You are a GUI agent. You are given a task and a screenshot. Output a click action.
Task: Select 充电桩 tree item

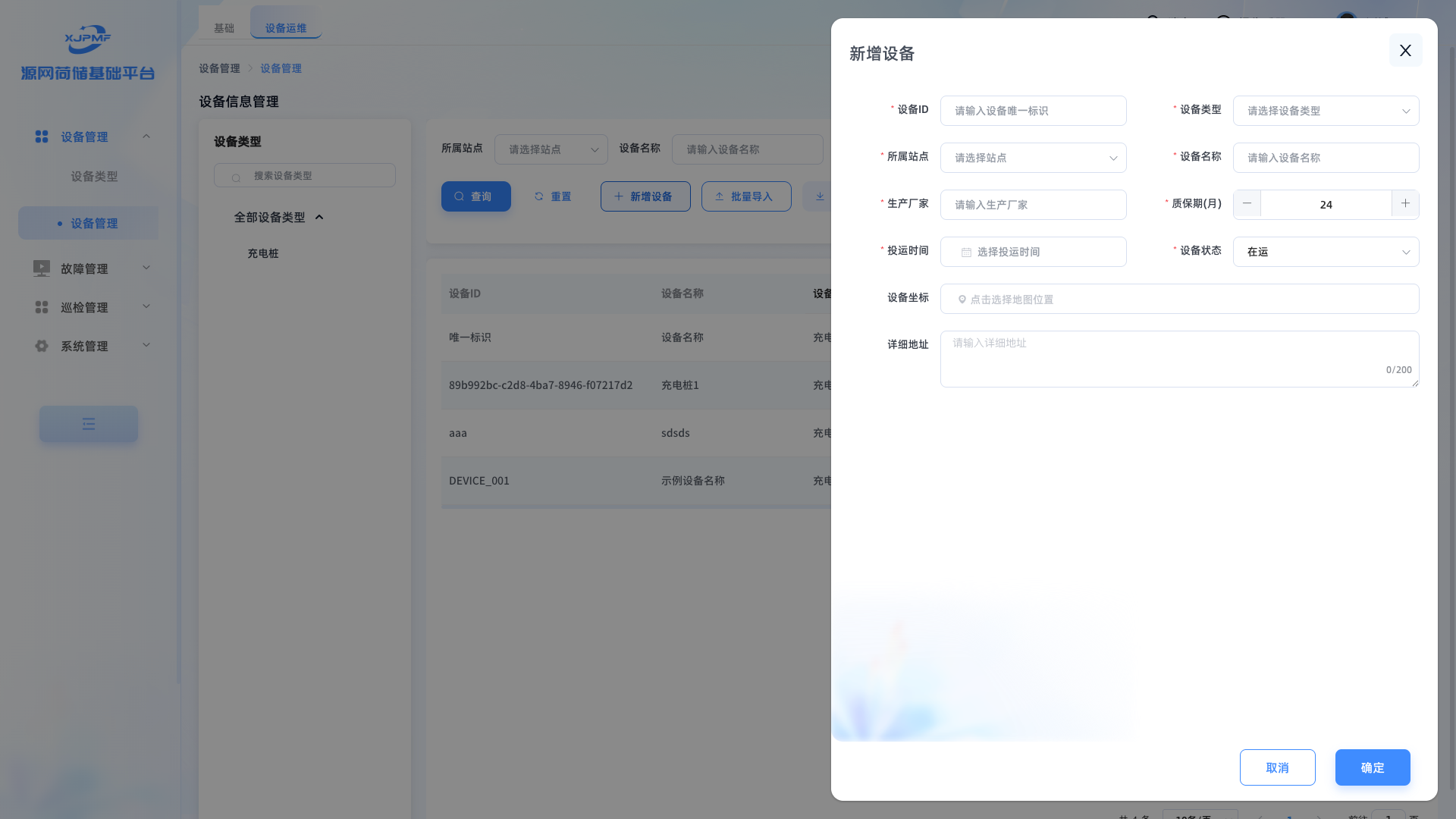coord(263,253)
